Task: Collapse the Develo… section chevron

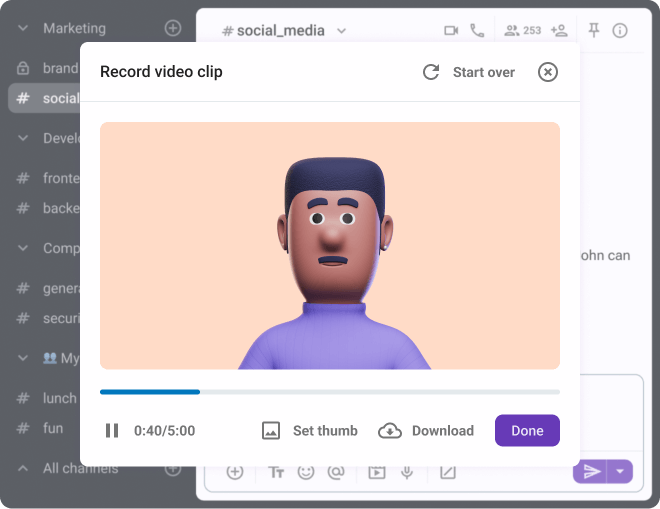Action: [23, 138]
